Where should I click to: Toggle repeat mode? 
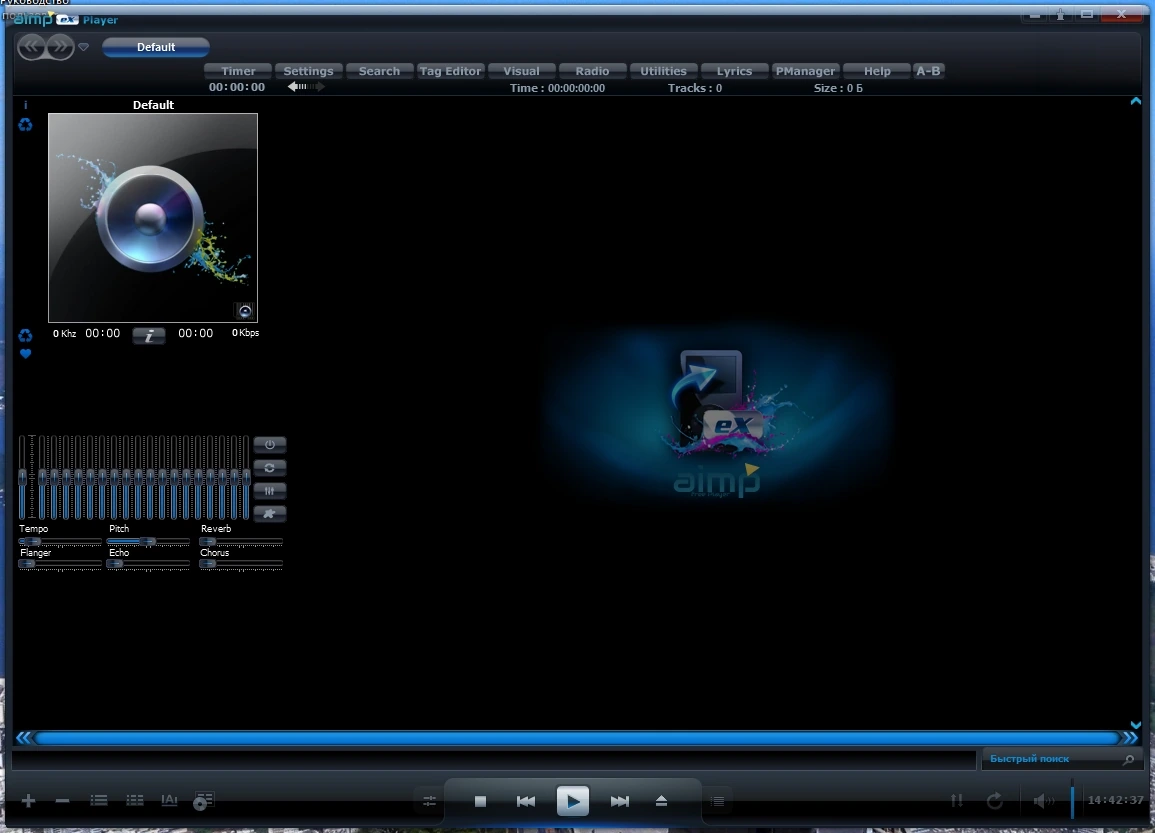coord(994,801)
